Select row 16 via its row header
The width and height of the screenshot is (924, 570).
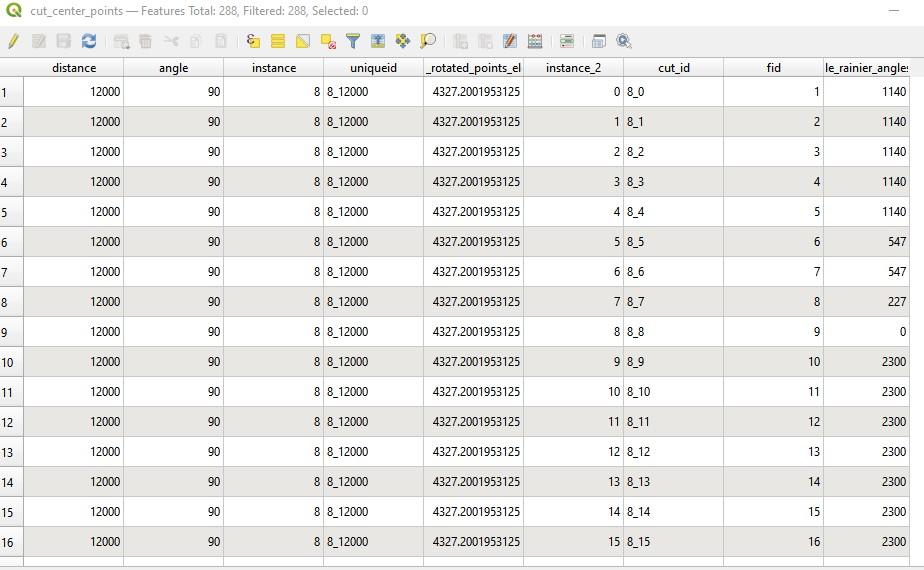[12, 542]
